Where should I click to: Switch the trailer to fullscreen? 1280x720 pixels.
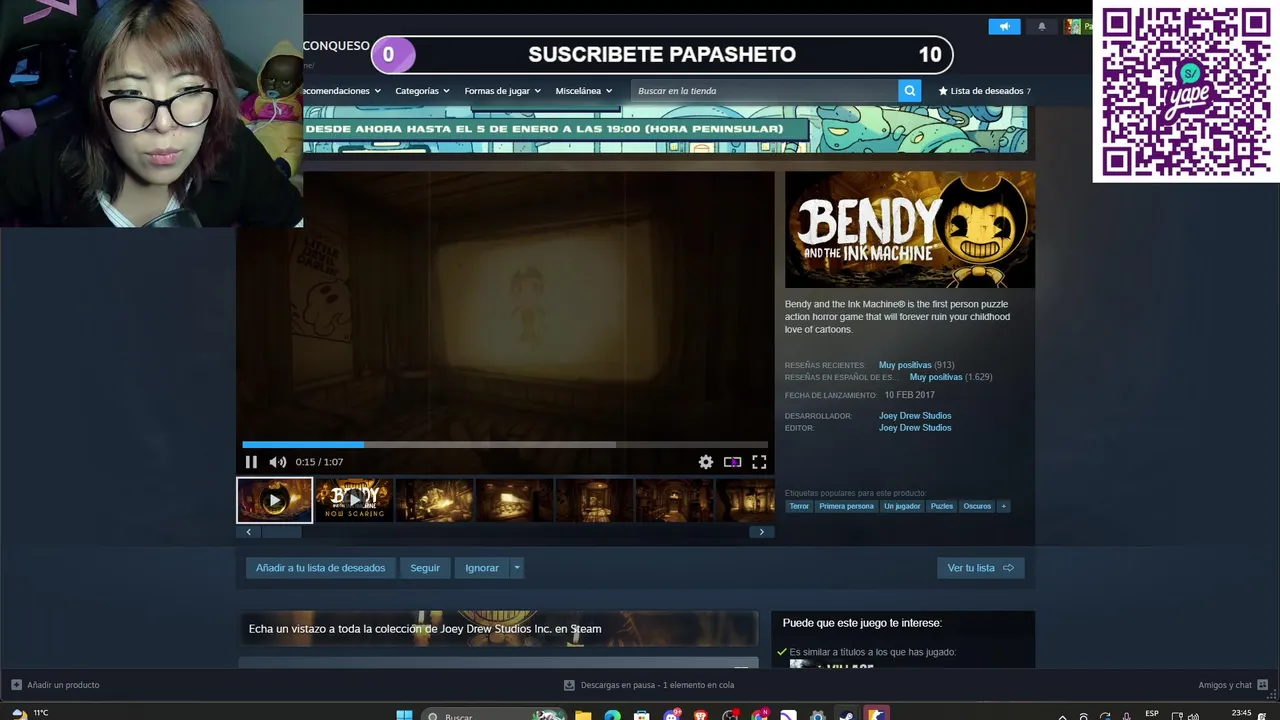tap(759, 462)
